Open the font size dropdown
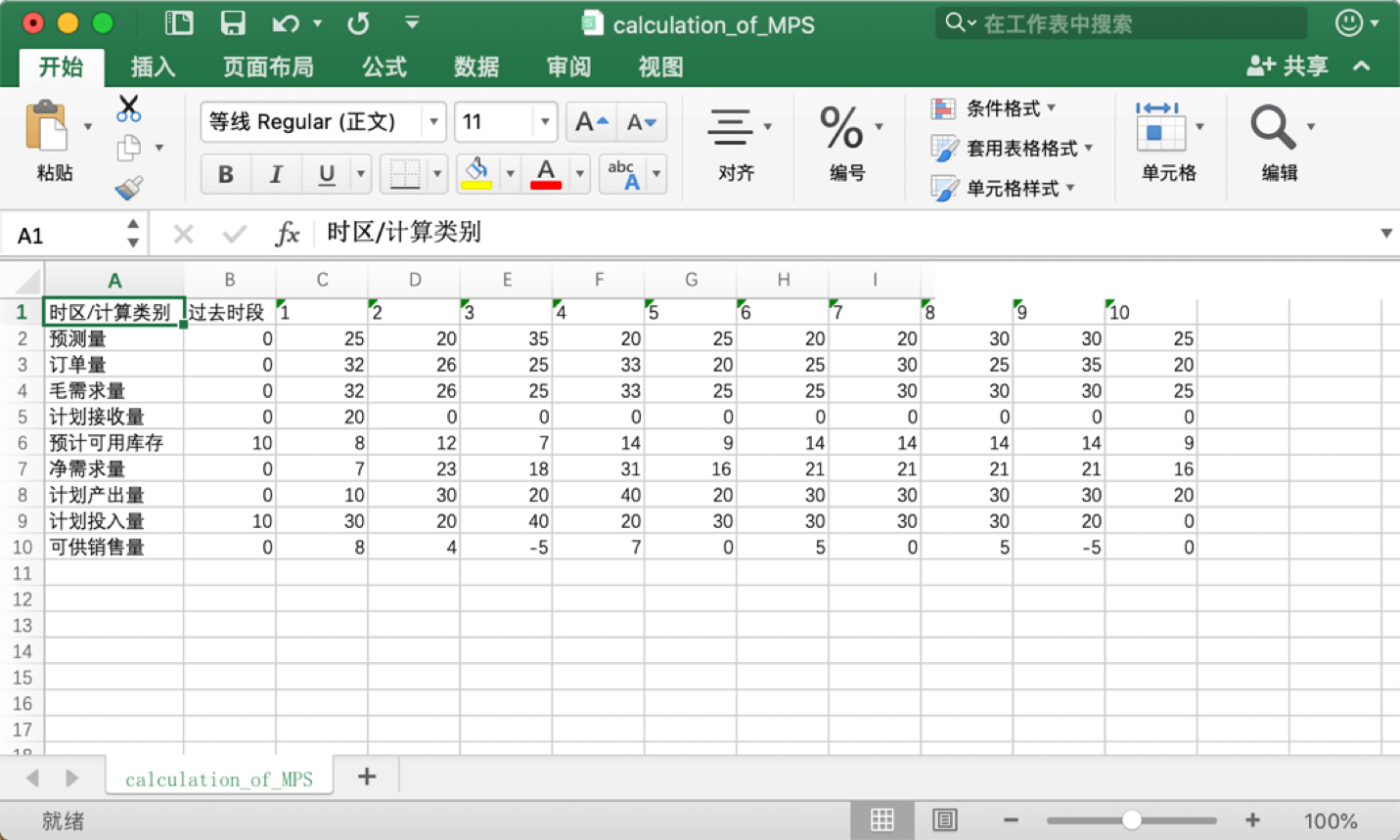The image size is (1400, 840). coord(544,121)
